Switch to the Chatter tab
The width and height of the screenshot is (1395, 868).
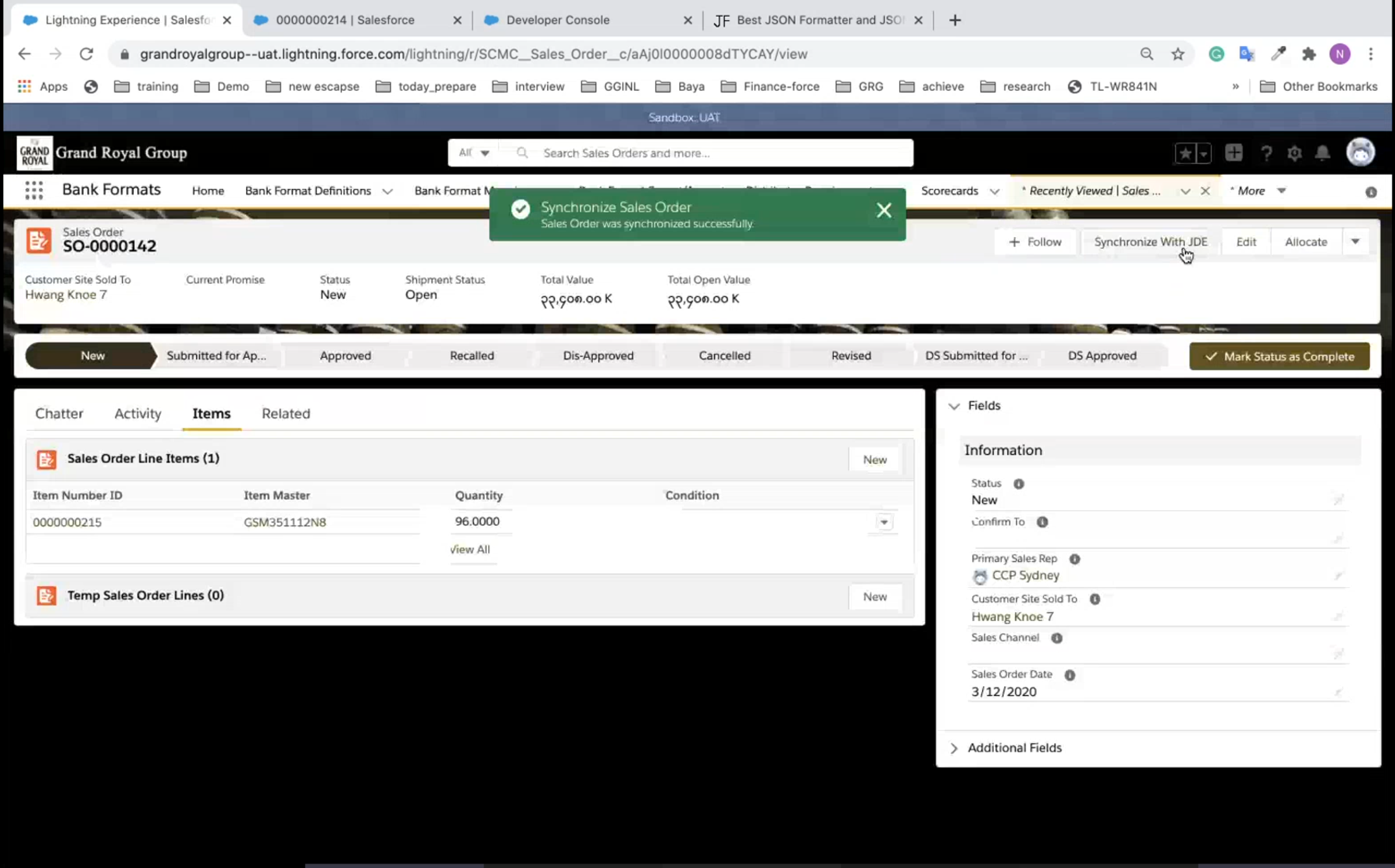click(x=59, y=414)
